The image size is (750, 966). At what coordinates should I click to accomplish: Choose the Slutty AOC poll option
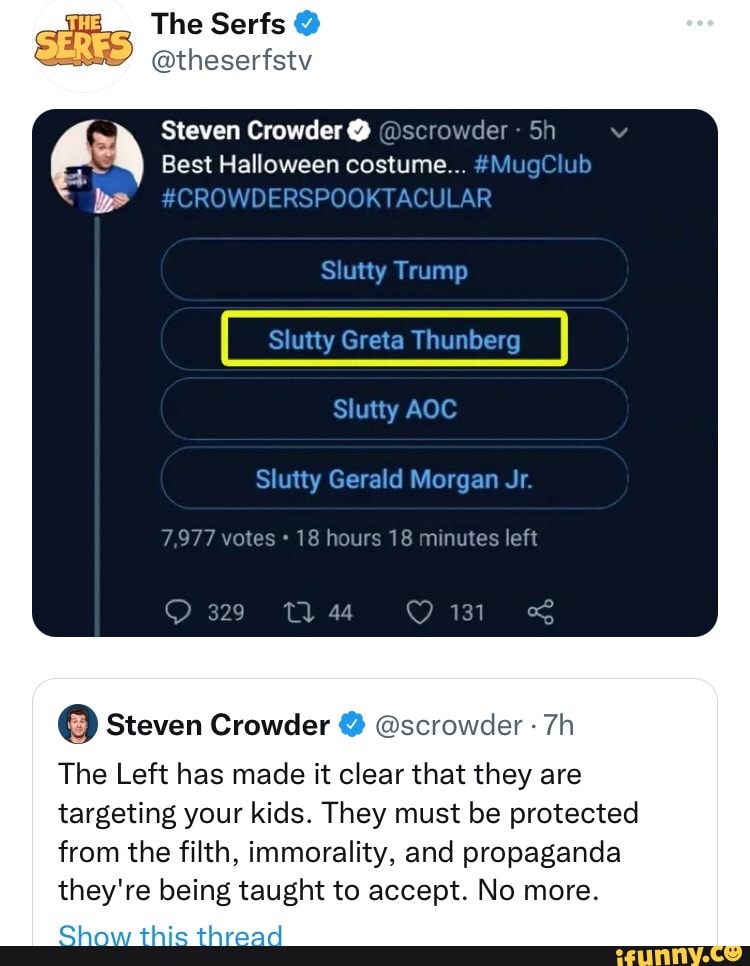[x=394, y=410]
